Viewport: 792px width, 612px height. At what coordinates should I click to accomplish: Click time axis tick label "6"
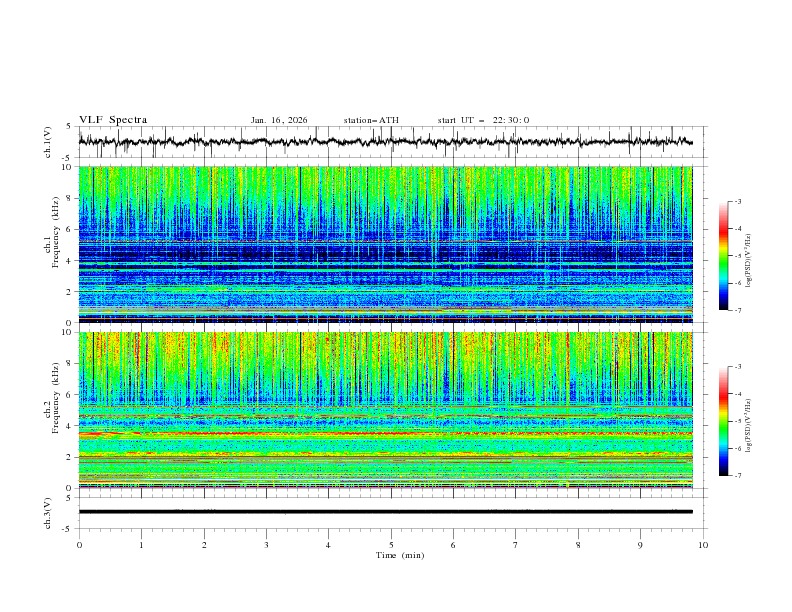click(x=453, y=545)
